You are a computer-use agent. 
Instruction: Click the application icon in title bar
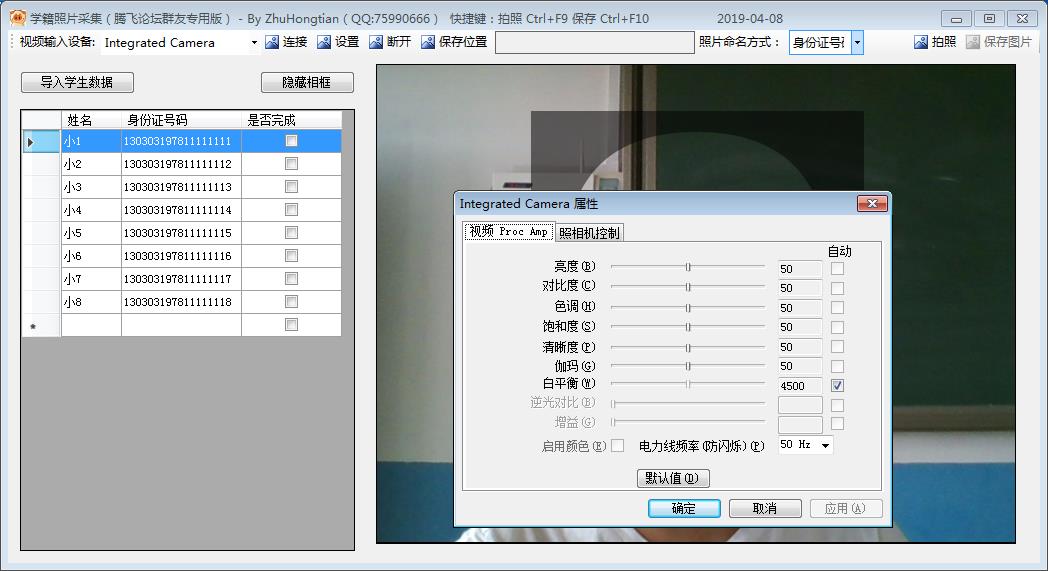click(18, 18)
